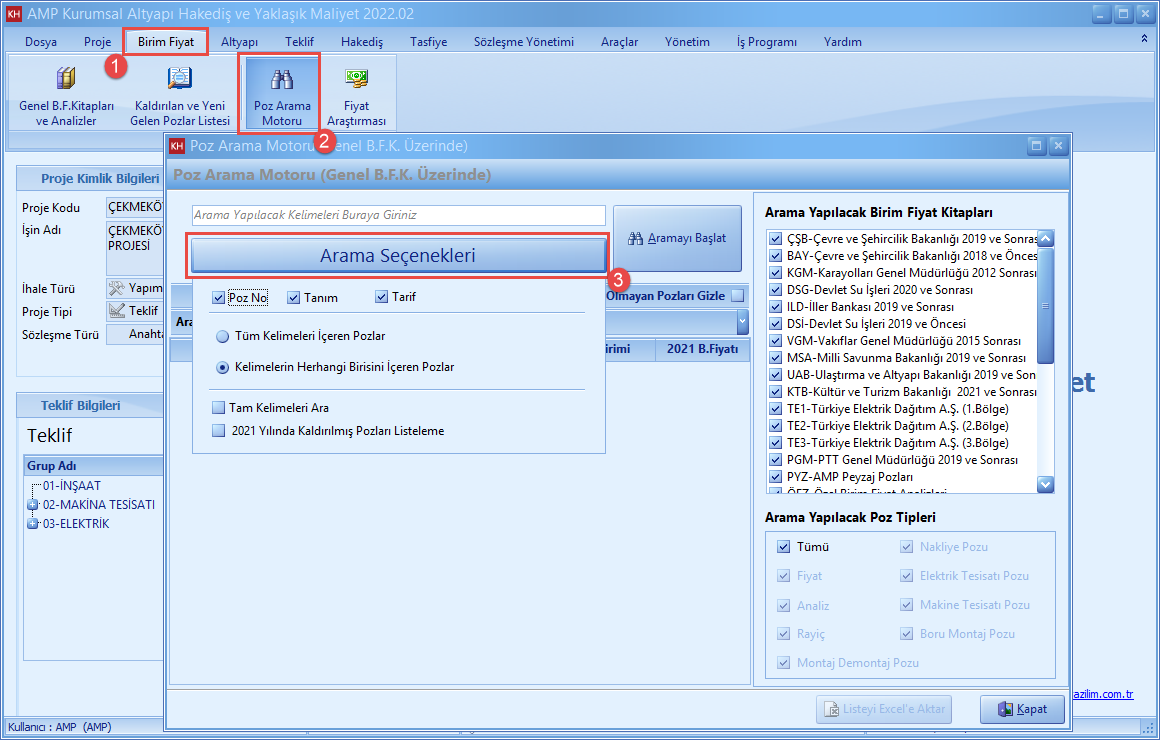The height and width of the screenshot is (740, 1160).
Task: Toggle Olmayan Pozları Gizle checkbox
Action: tap(738, 295)
